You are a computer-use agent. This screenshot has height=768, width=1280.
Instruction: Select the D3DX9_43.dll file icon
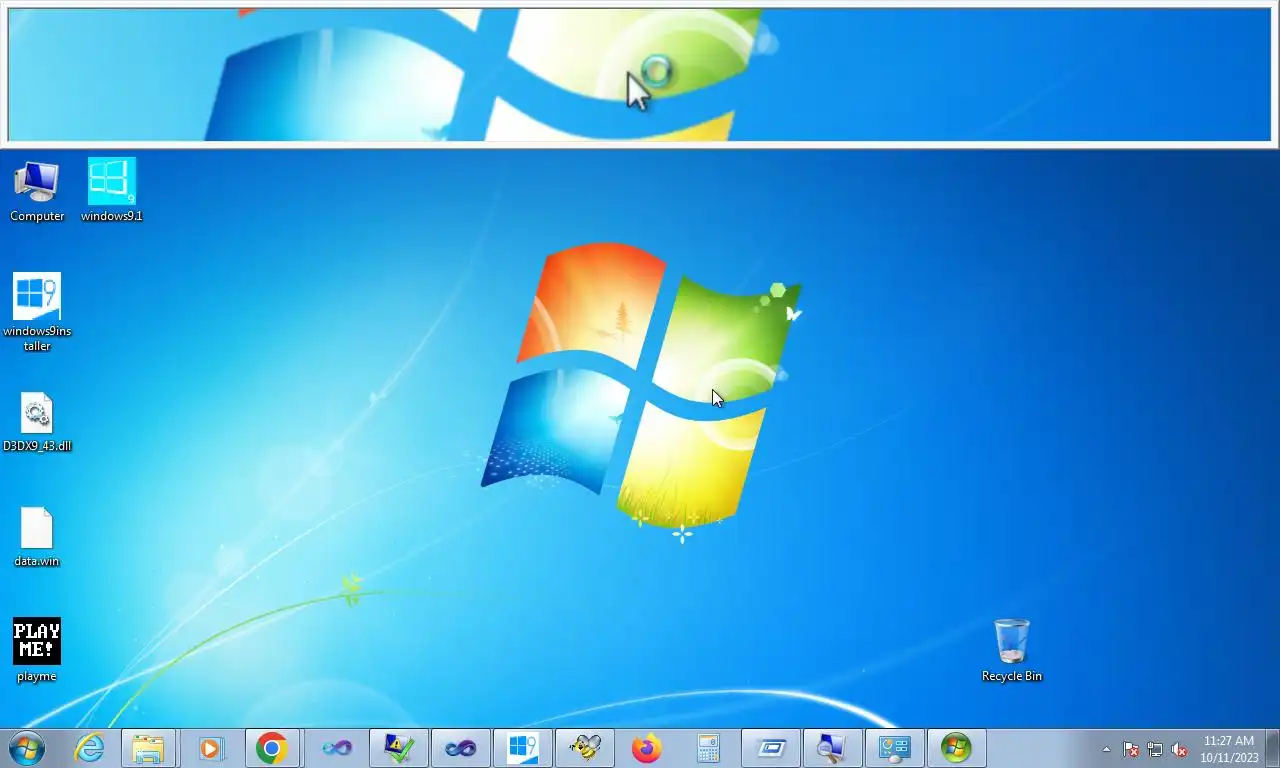pos(37,422)
